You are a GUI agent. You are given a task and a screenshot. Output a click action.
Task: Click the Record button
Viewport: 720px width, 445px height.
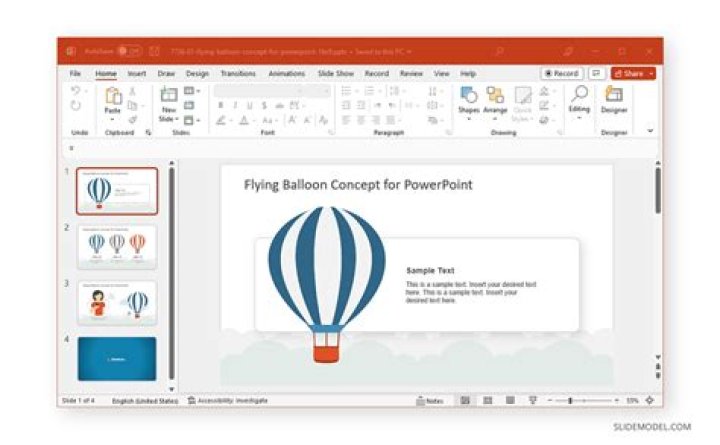pyautogui.click(x=562, y=73)
